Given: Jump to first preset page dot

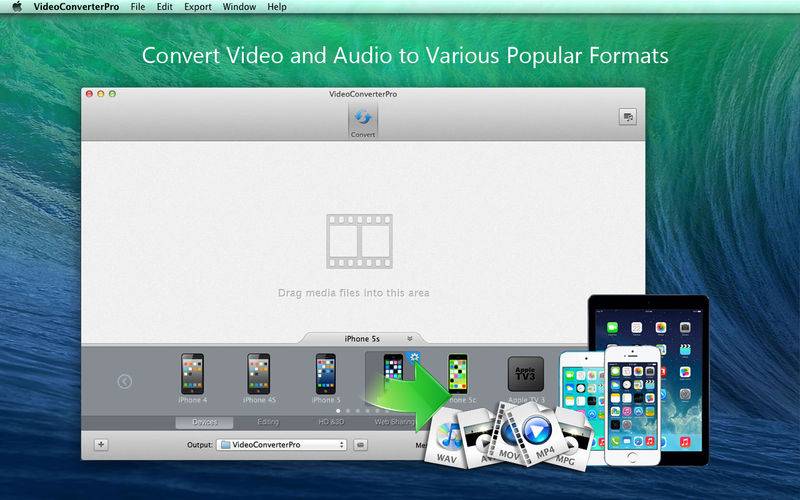Looking at the screenshot, I should pyautogui.click(x=338, y=410).
